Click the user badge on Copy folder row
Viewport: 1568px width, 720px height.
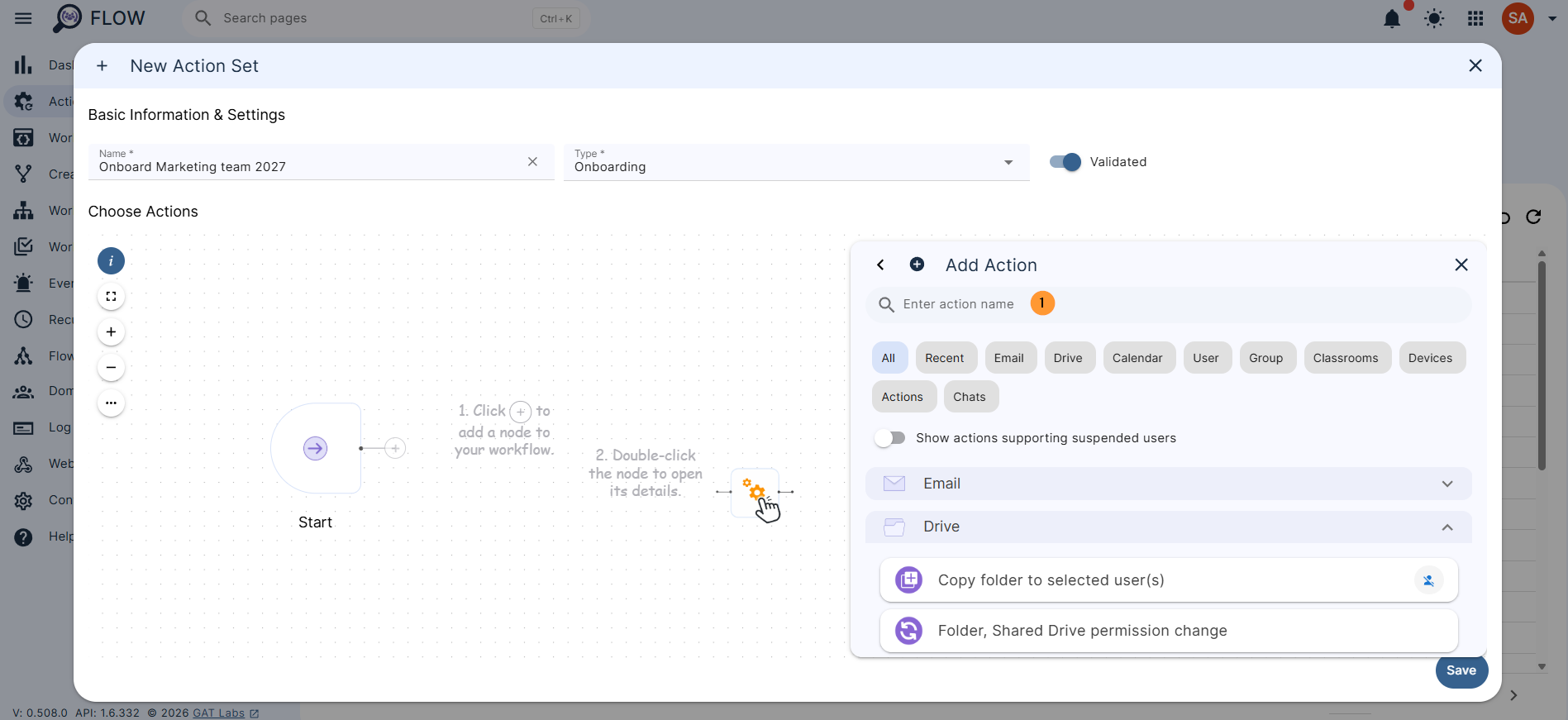1428,580
